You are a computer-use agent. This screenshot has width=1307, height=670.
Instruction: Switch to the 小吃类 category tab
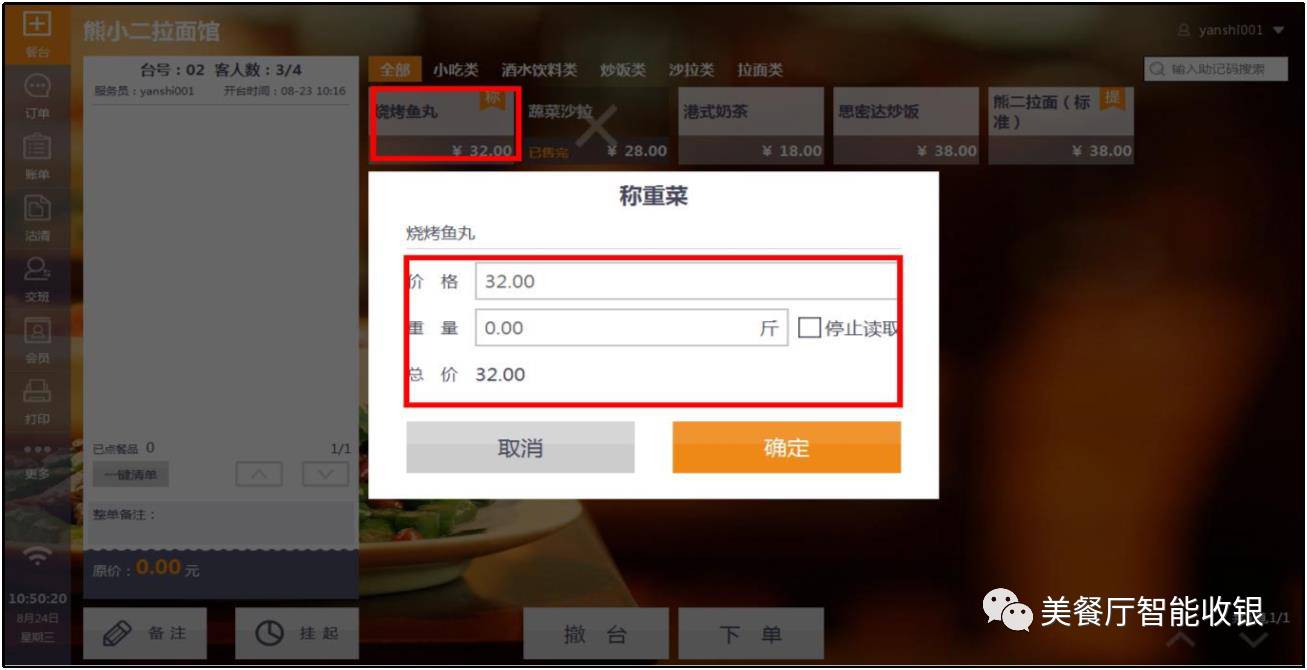click(x=455, y=70)
